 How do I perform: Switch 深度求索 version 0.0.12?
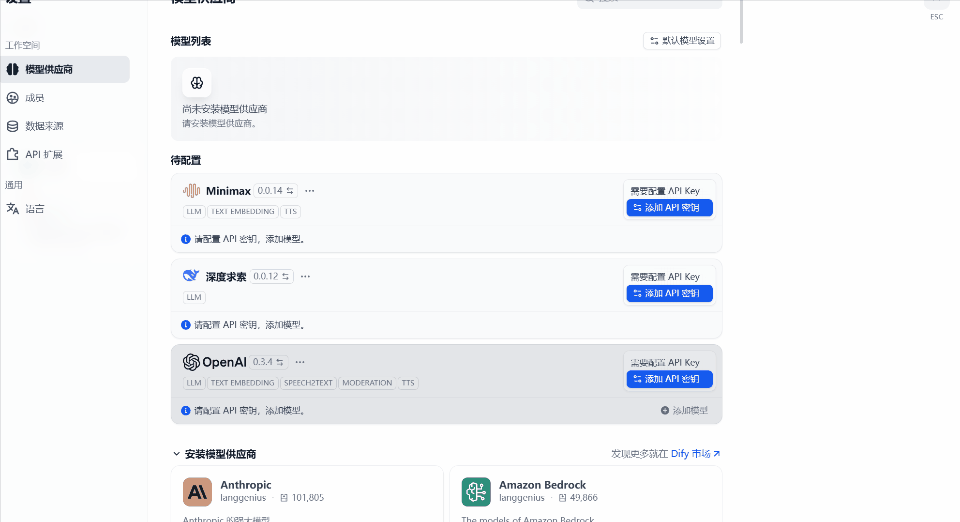point(271,276)
